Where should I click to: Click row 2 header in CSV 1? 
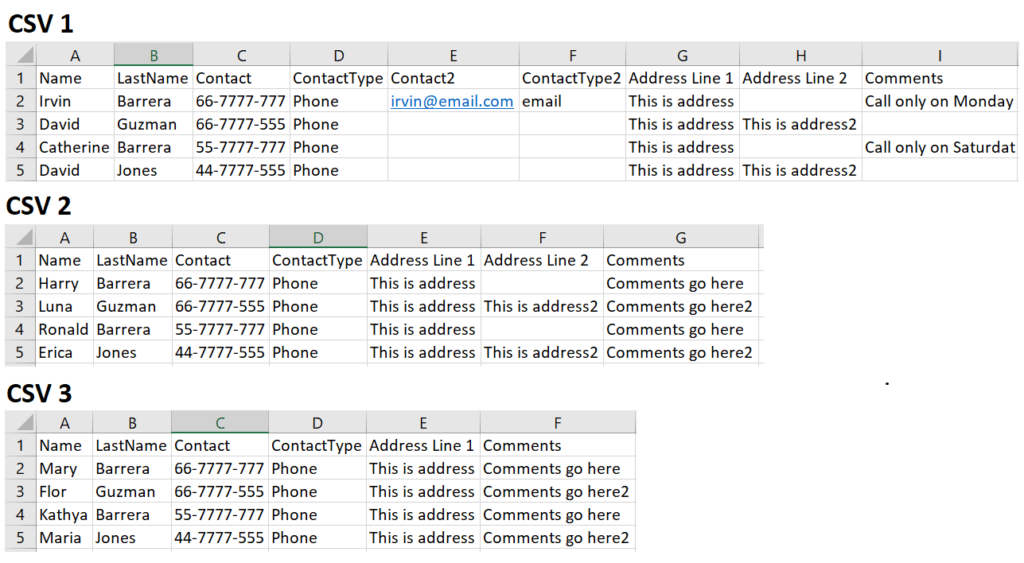tap(21, 101)
